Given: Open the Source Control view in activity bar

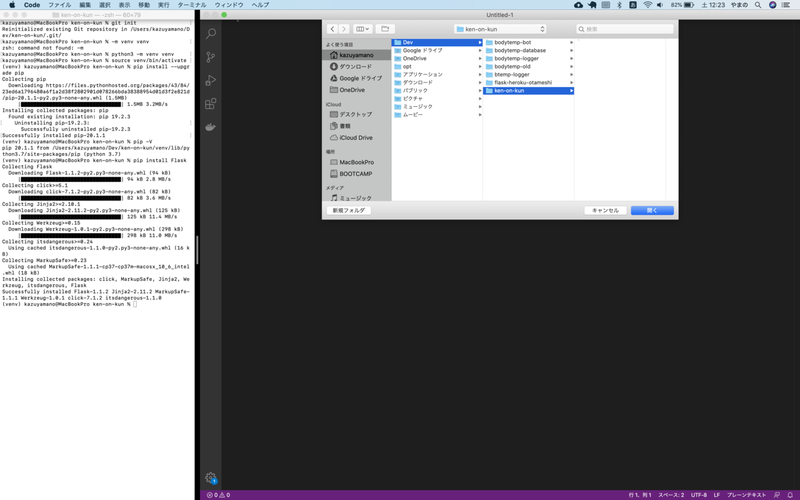Looking at the screenshot, I should click(x=211, y=57).
